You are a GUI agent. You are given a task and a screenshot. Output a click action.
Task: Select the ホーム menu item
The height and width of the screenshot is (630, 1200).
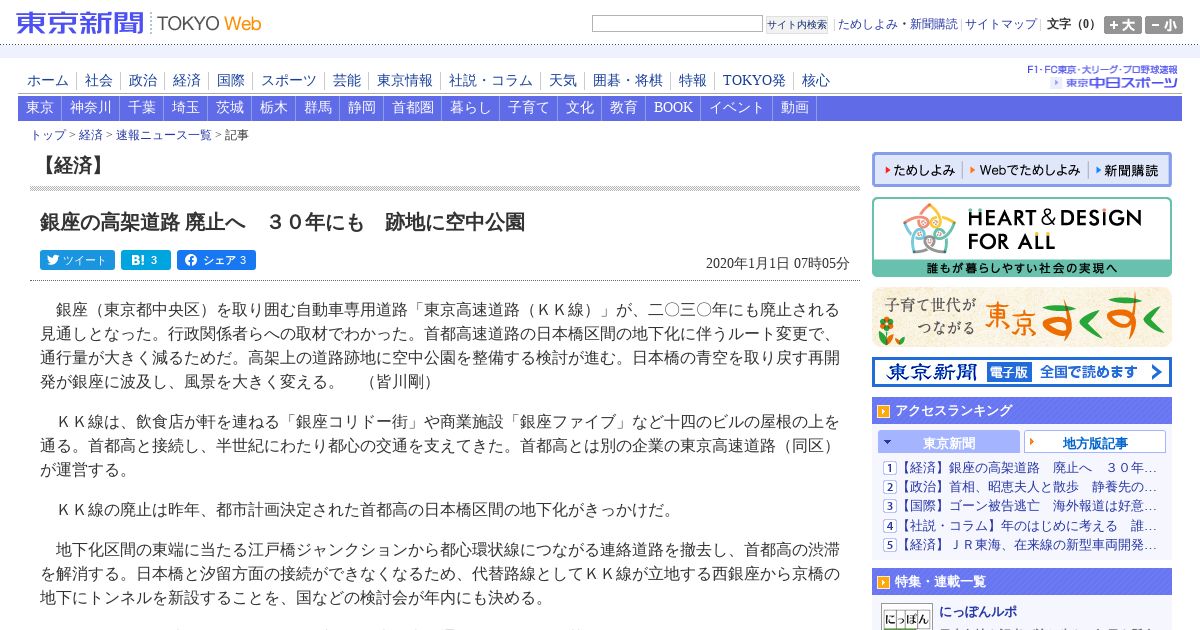48,80
